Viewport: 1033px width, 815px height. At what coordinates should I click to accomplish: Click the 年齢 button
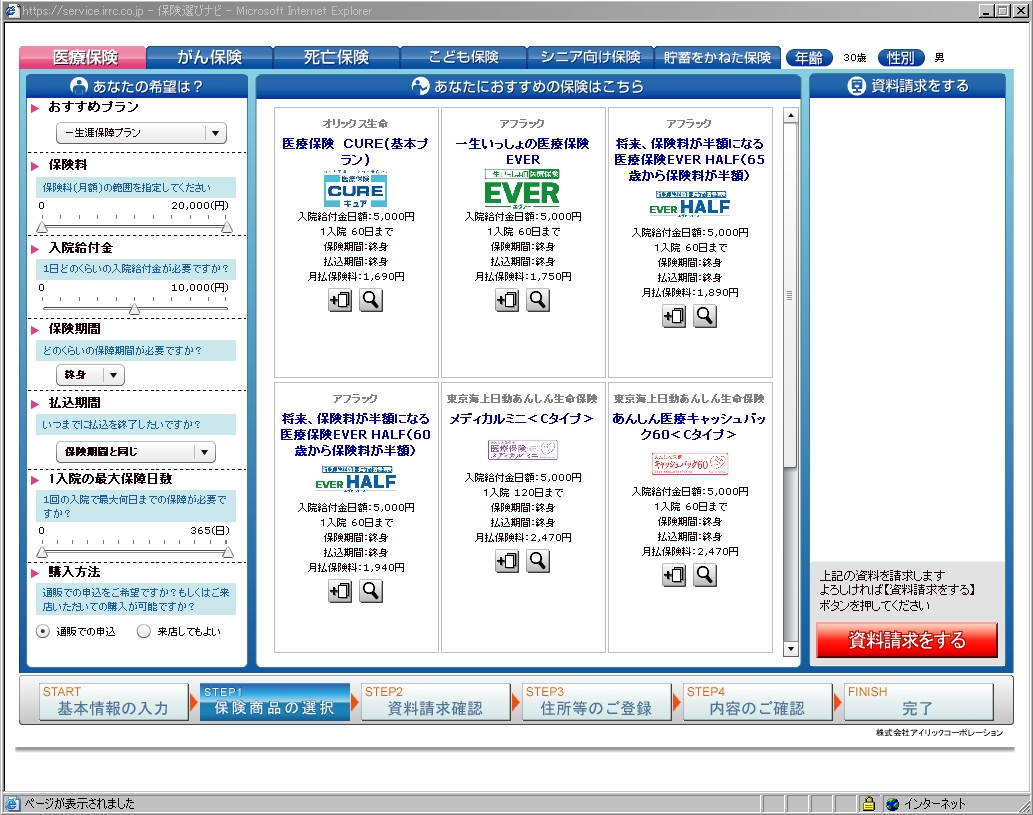(x=809, y=57)
